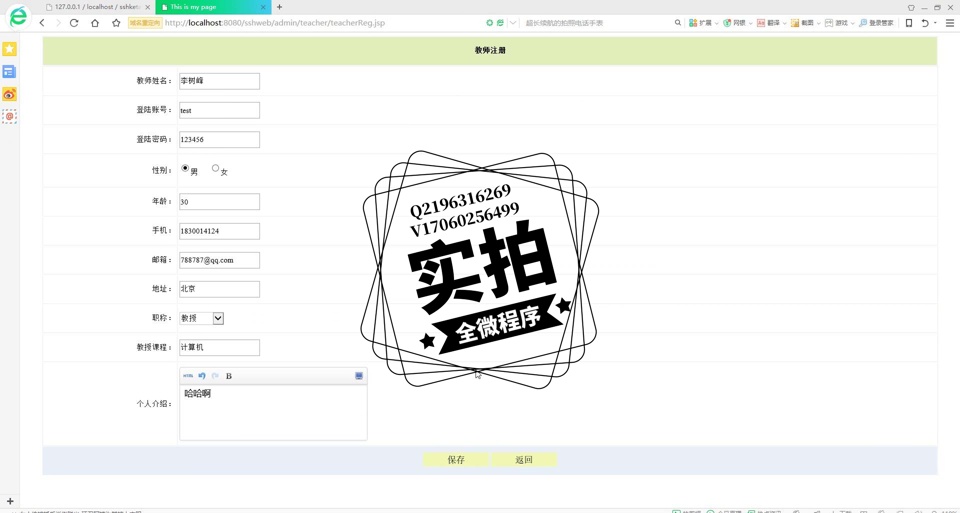This screenshot has height=513, width=960.
Task: Click the browser skin icon in title bar
Action: point(911,7)
